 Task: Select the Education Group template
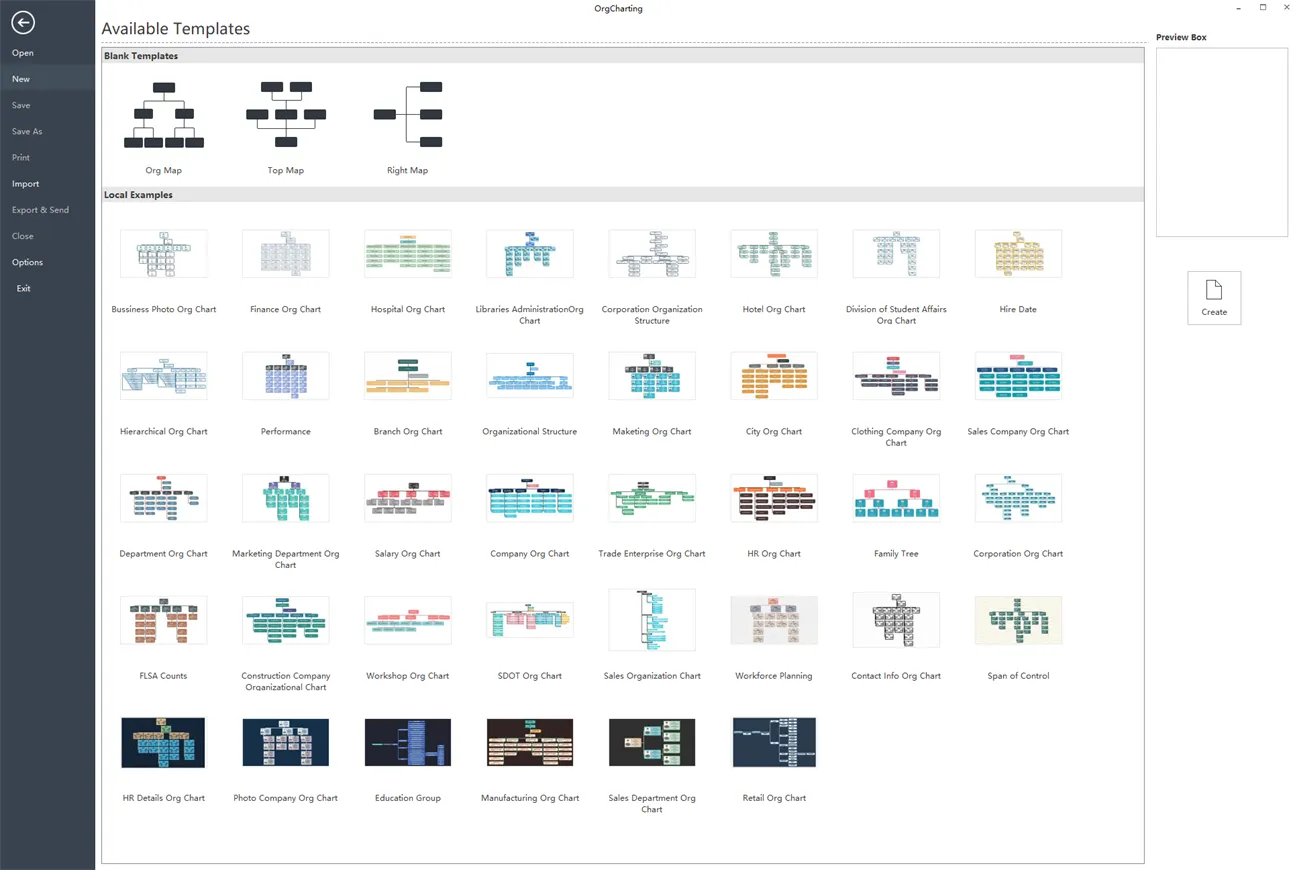coord(407,742)
